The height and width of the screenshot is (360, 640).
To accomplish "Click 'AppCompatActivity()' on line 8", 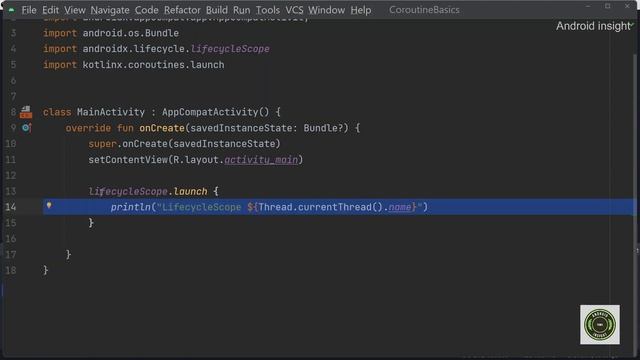I will [x=216, y=112].
